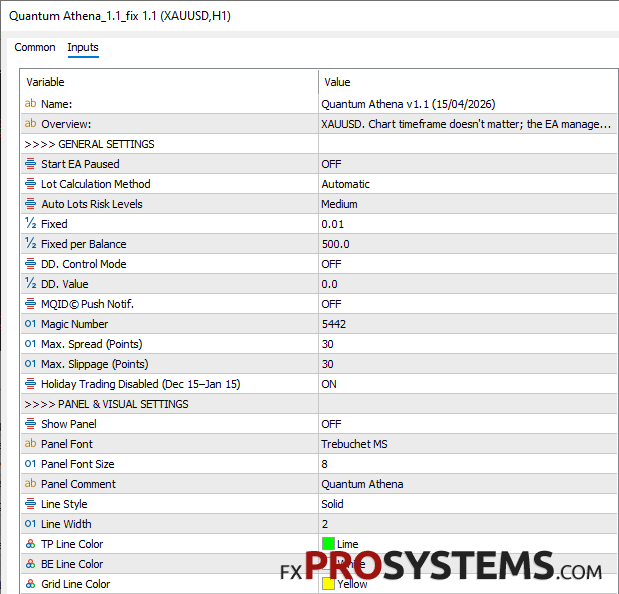Image resolution: width=619 pixels, height=594 pixels.
Task: Edit the Line Width value 2
Action: [468, 524]
